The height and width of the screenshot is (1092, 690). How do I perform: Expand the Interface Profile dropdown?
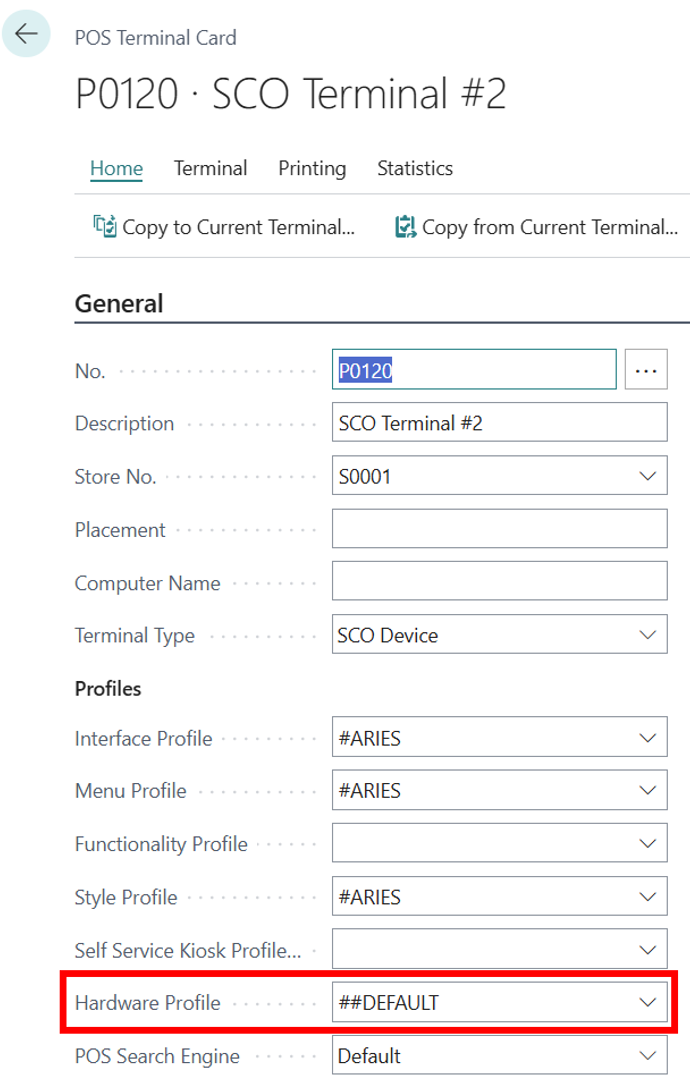coord(647,738)
